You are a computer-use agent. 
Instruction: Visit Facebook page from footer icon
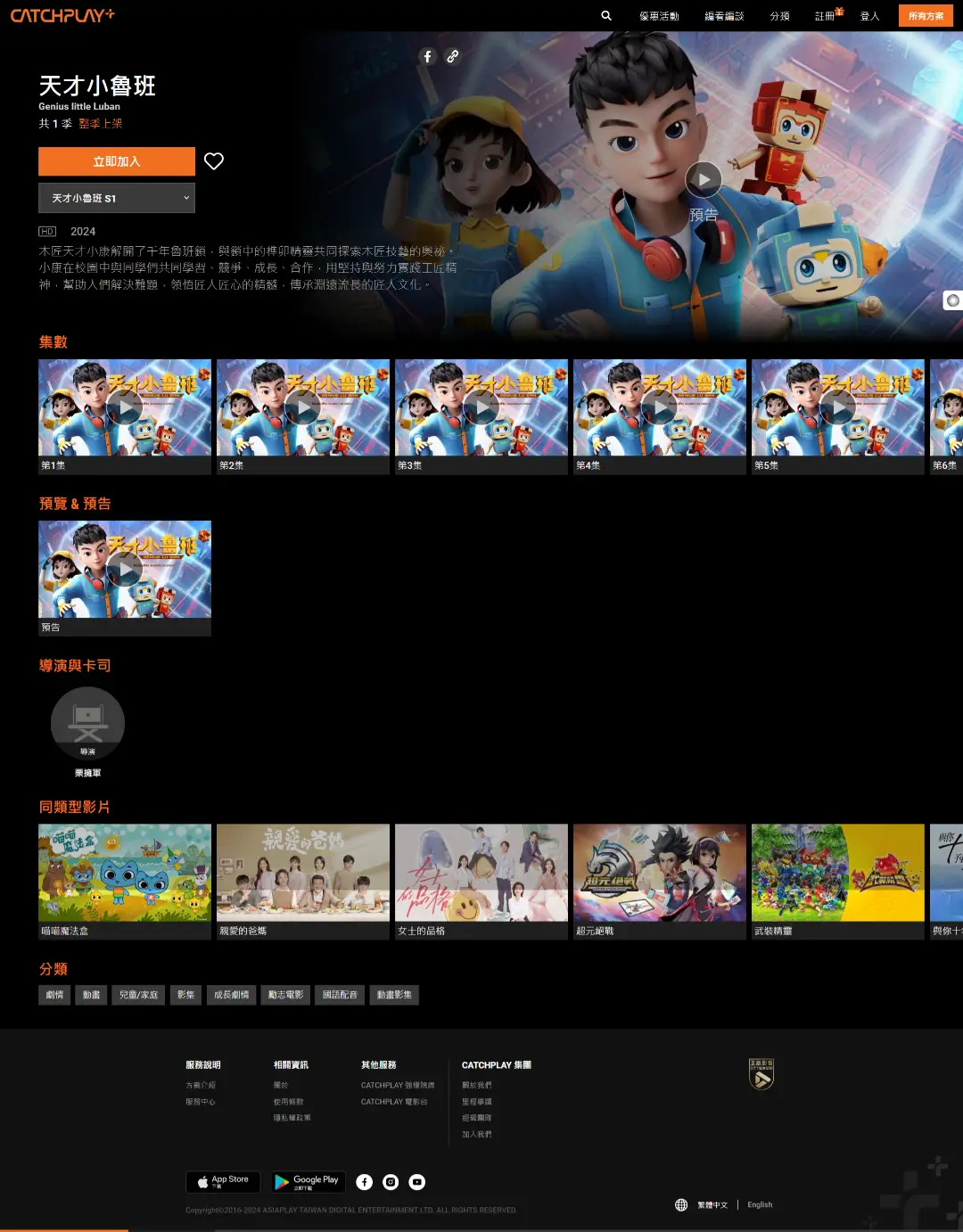(x=365, y=1182)
